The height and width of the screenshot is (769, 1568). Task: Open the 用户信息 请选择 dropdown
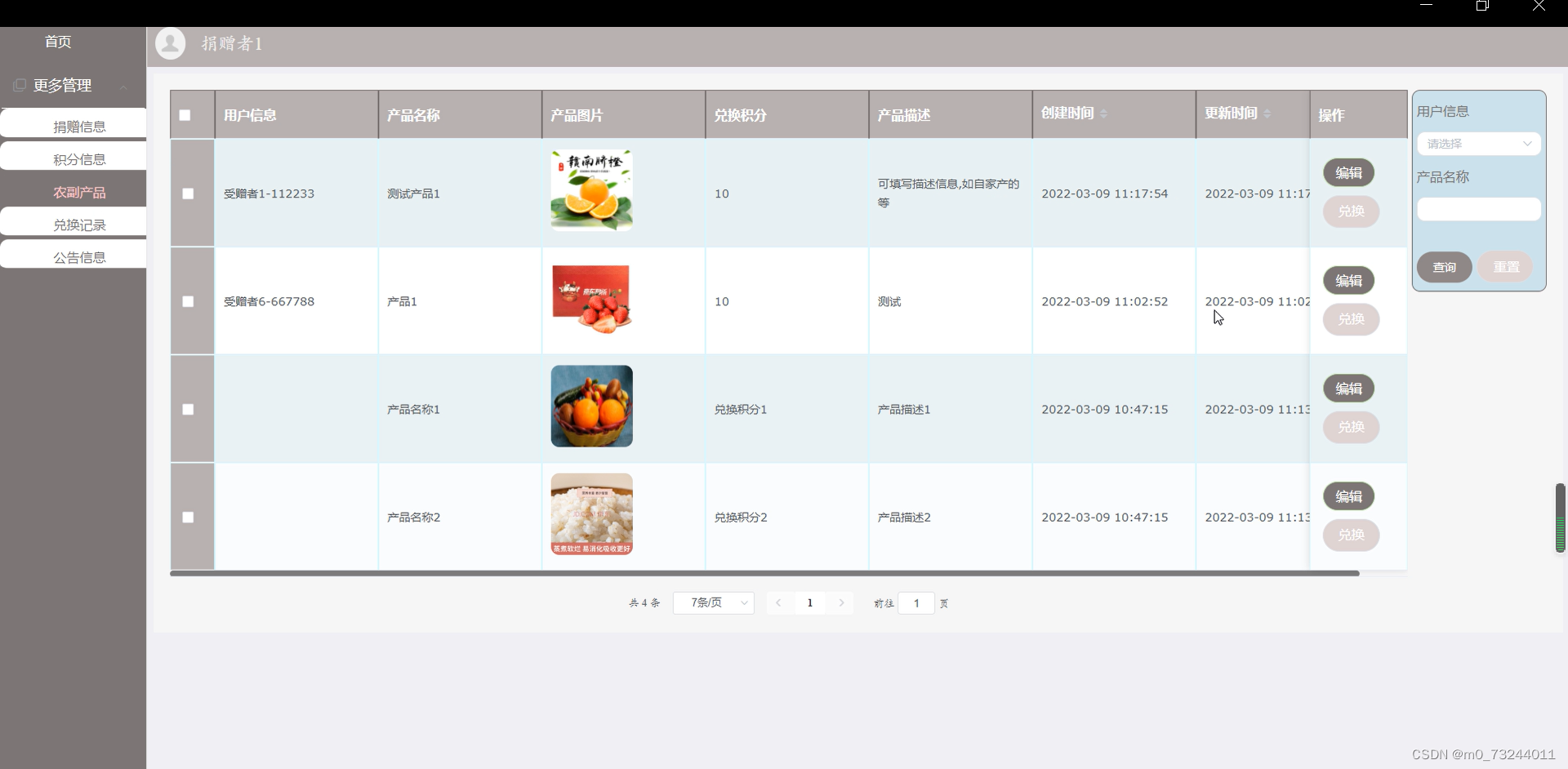tap(1479, 144)
